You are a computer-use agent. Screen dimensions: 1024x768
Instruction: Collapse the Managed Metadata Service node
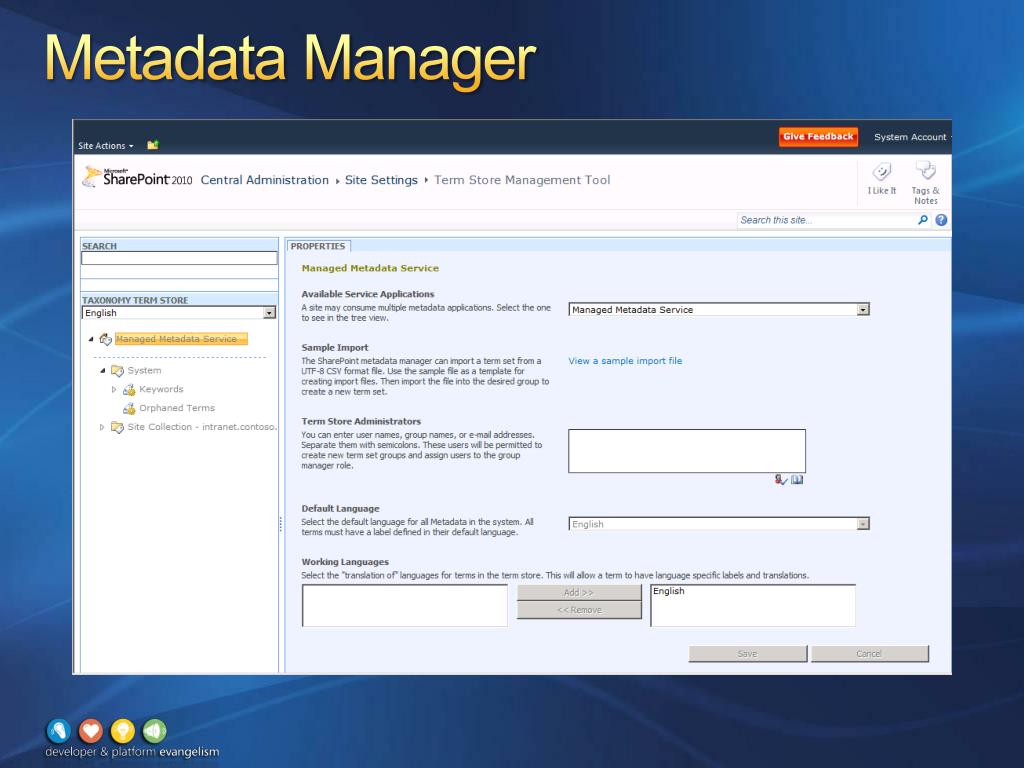click(91, 339)
